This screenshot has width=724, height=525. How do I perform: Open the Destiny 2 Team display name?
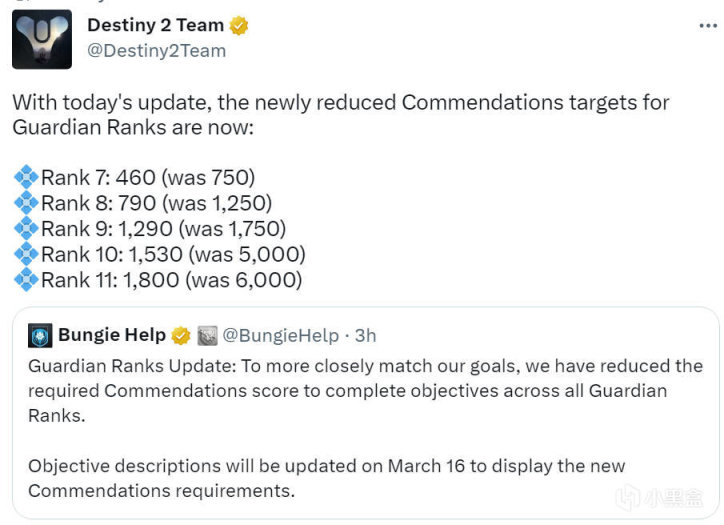[x=155, y=26]
